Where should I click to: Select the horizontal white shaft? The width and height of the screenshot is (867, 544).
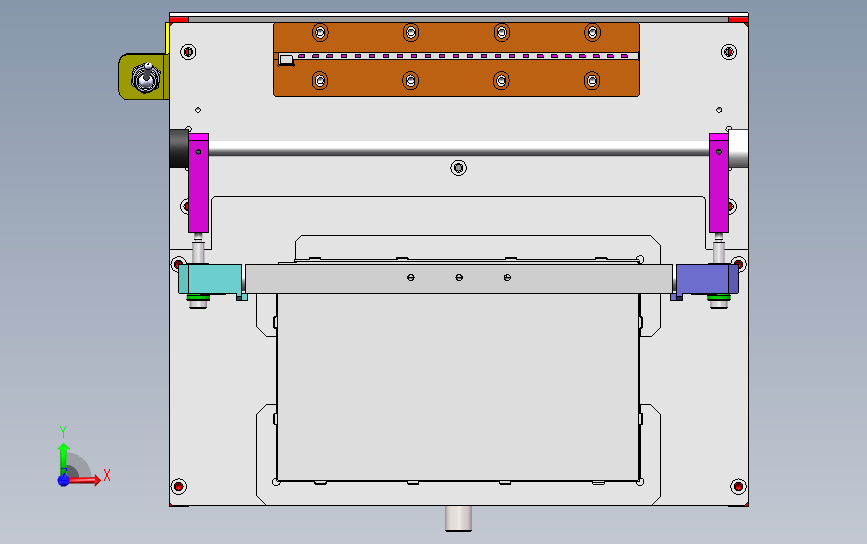pos(459,148)
